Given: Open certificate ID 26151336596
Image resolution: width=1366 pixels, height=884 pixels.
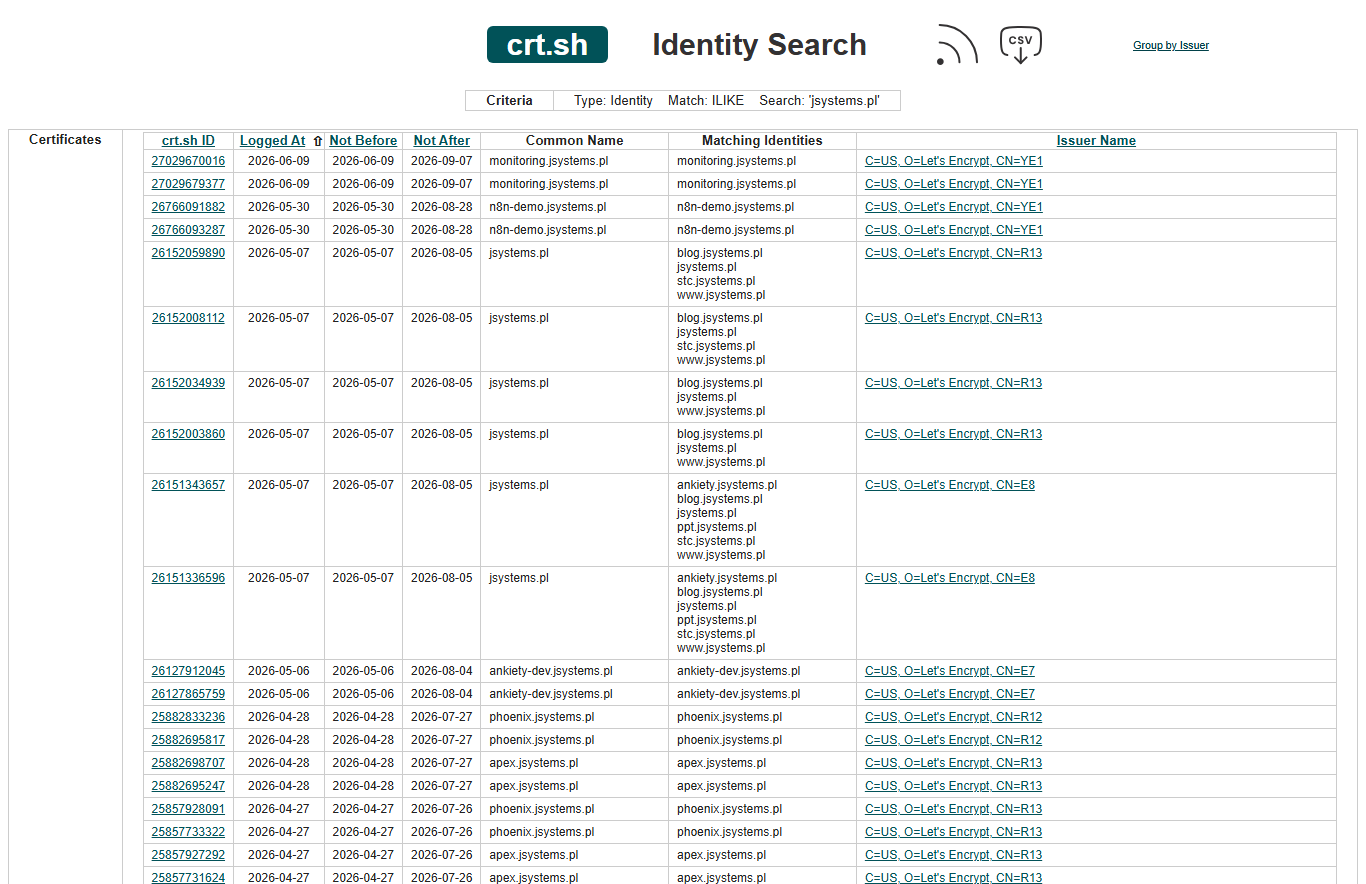Looking at the screenshot, I should [x=188, y=578].
